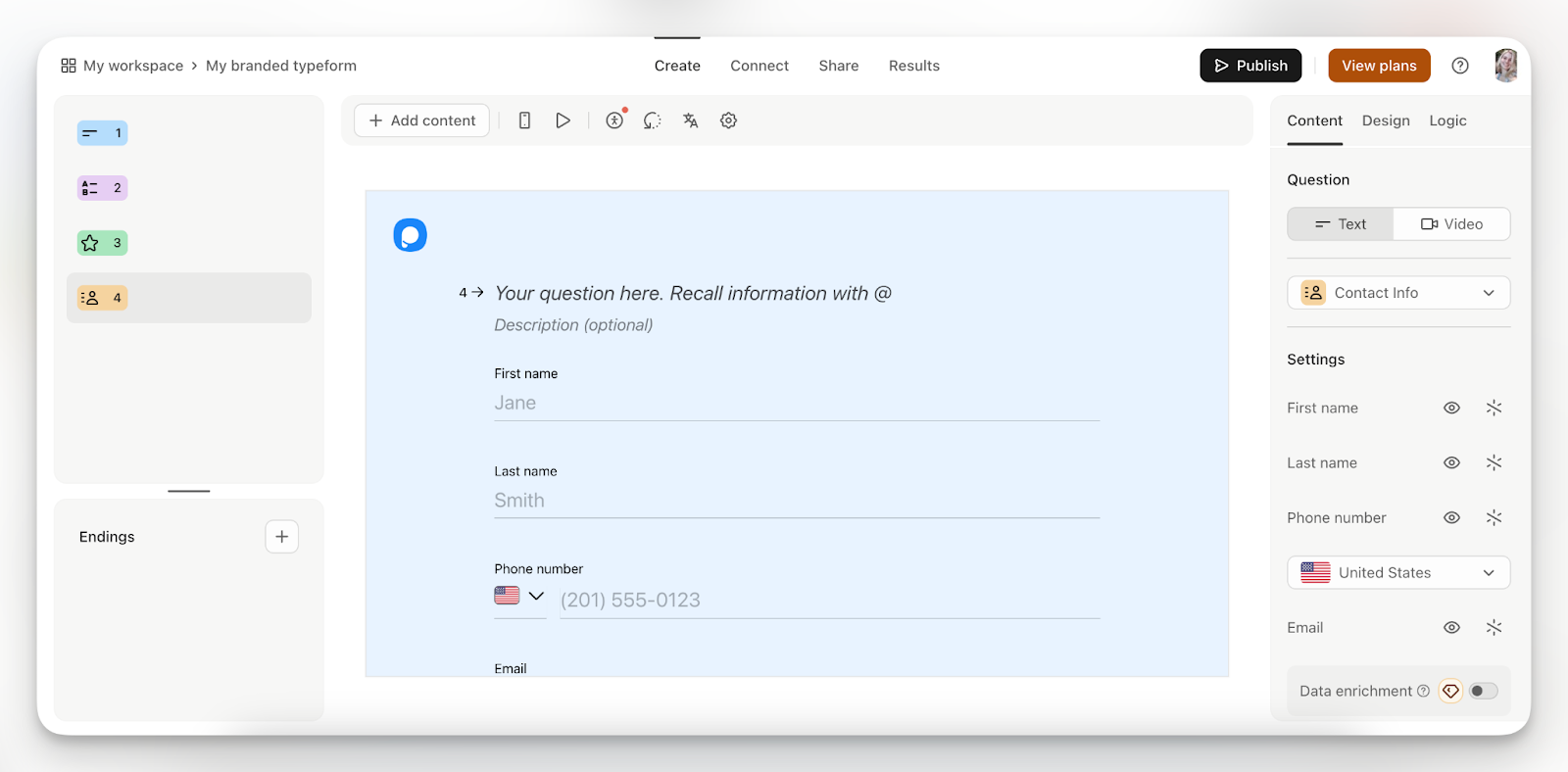1568x772 pixels.
Task: Open phone country flag selector in form
Action: click(519, 596)
